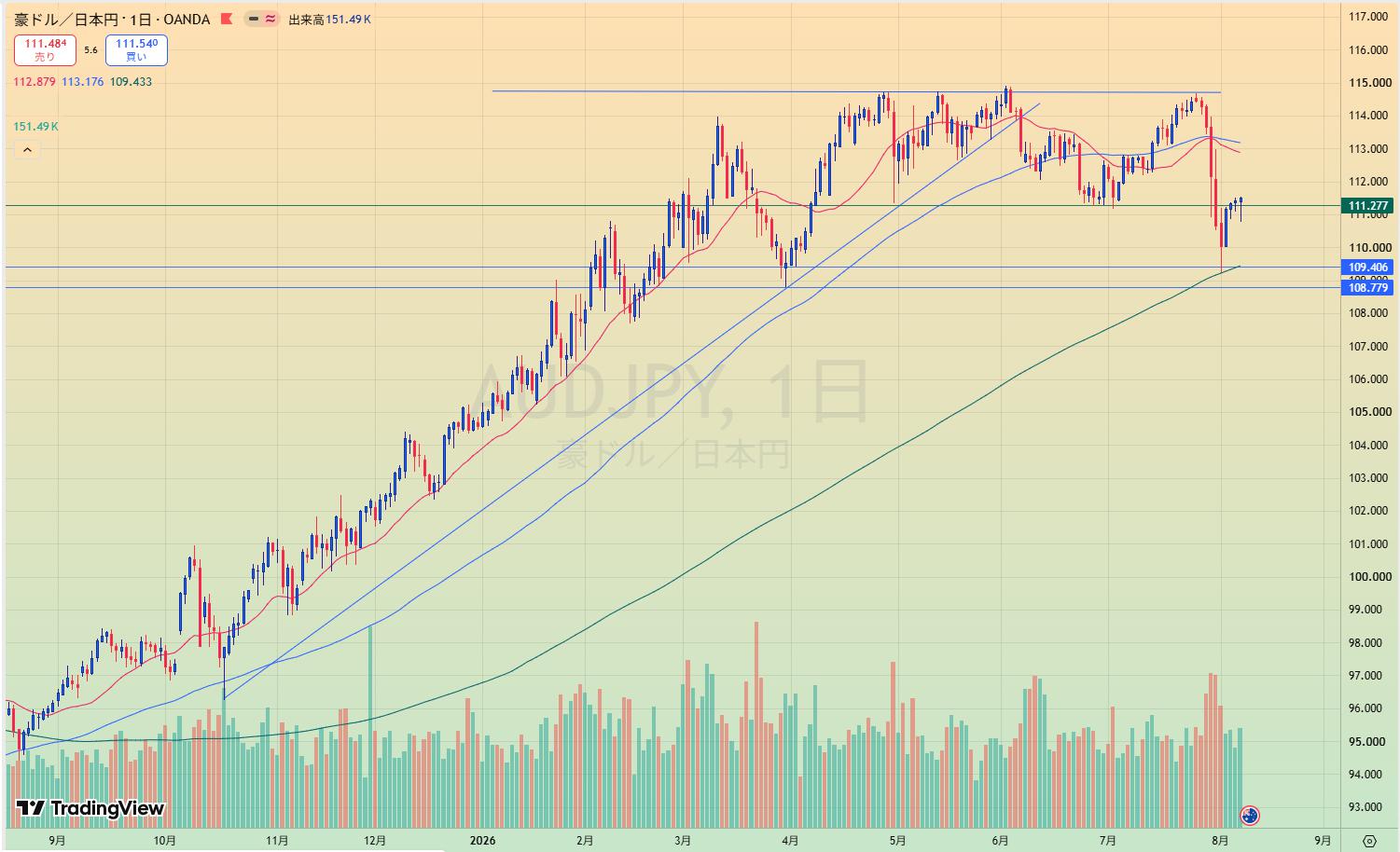Click the Australia flag economic event marker
Image resolution: width=1400 pixels, height=852 pixels.
(x=1250, y=816)
